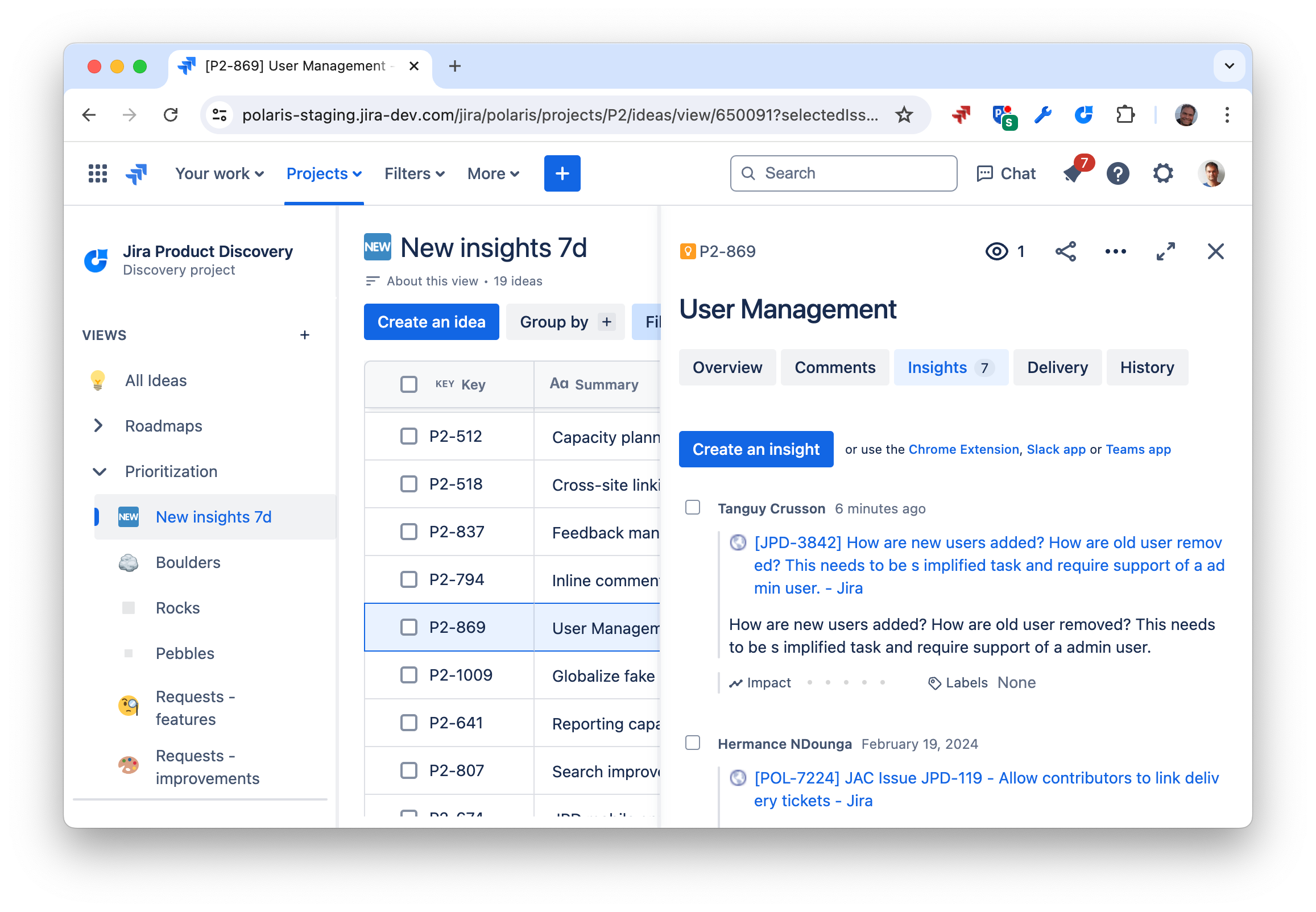
Task: Open a new browser tab
Action: point(455,66)
